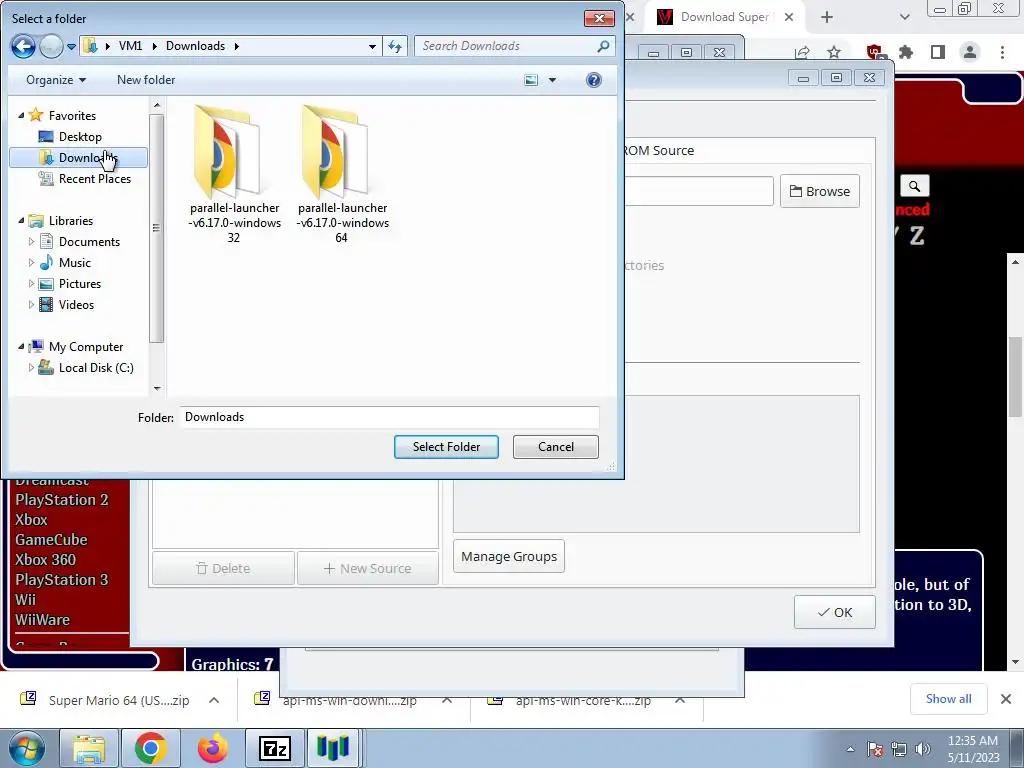Select Local Disk (C:) drive
This screenshot has height=768, width=1024.
pos(86,368)
